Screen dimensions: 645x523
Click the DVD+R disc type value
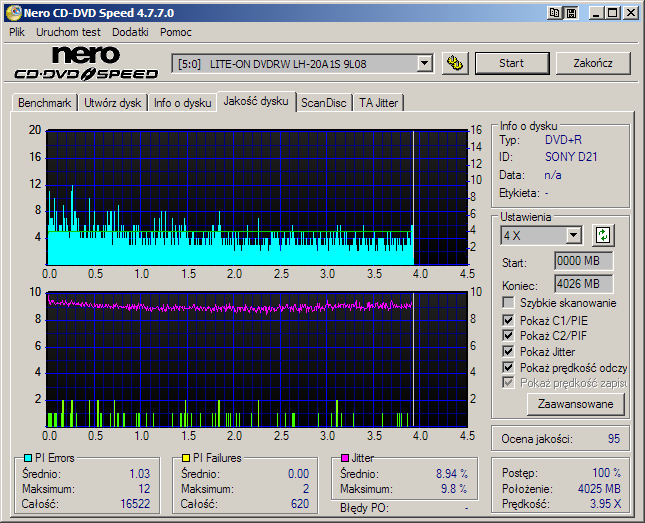pos(563,140)
